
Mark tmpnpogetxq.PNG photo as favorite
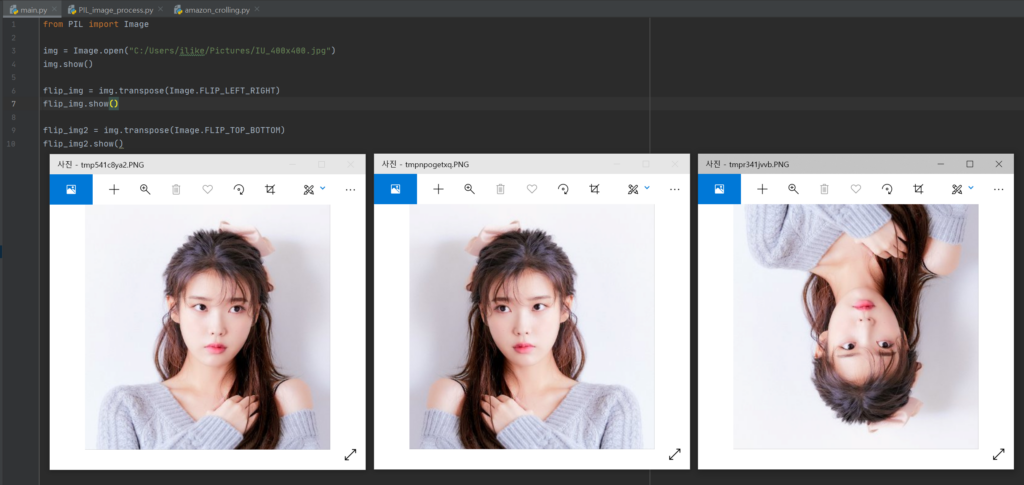532,189
